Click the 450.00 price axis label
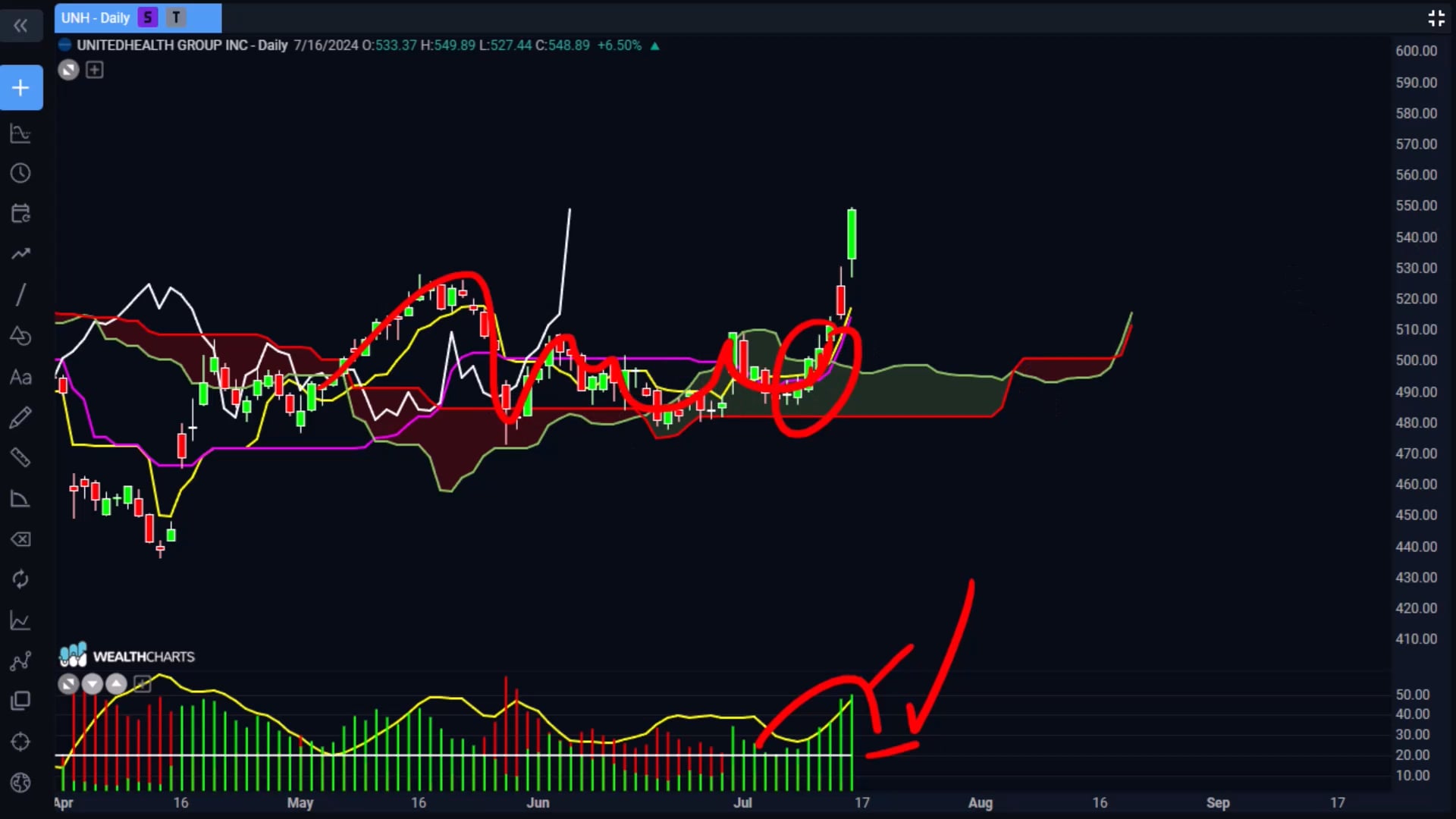 click(1416, 515)
